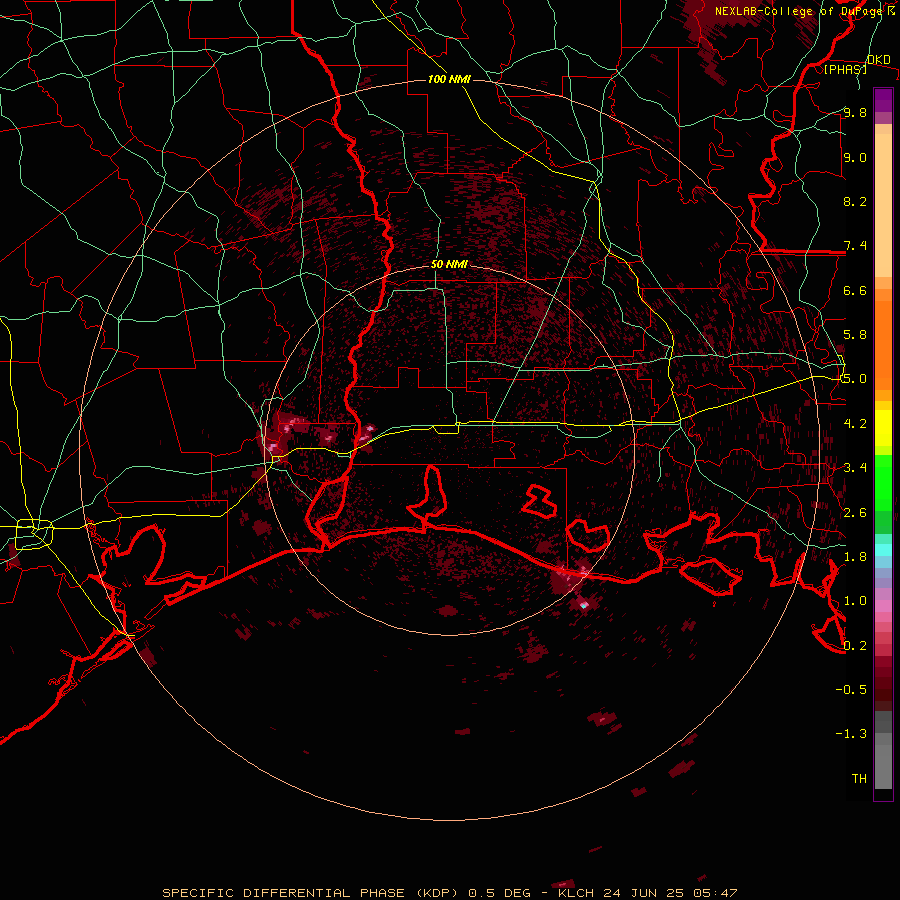900x900 pixels.
Task: Pick the cyan legend swatch near 1.8
Action: click(883, 549)
